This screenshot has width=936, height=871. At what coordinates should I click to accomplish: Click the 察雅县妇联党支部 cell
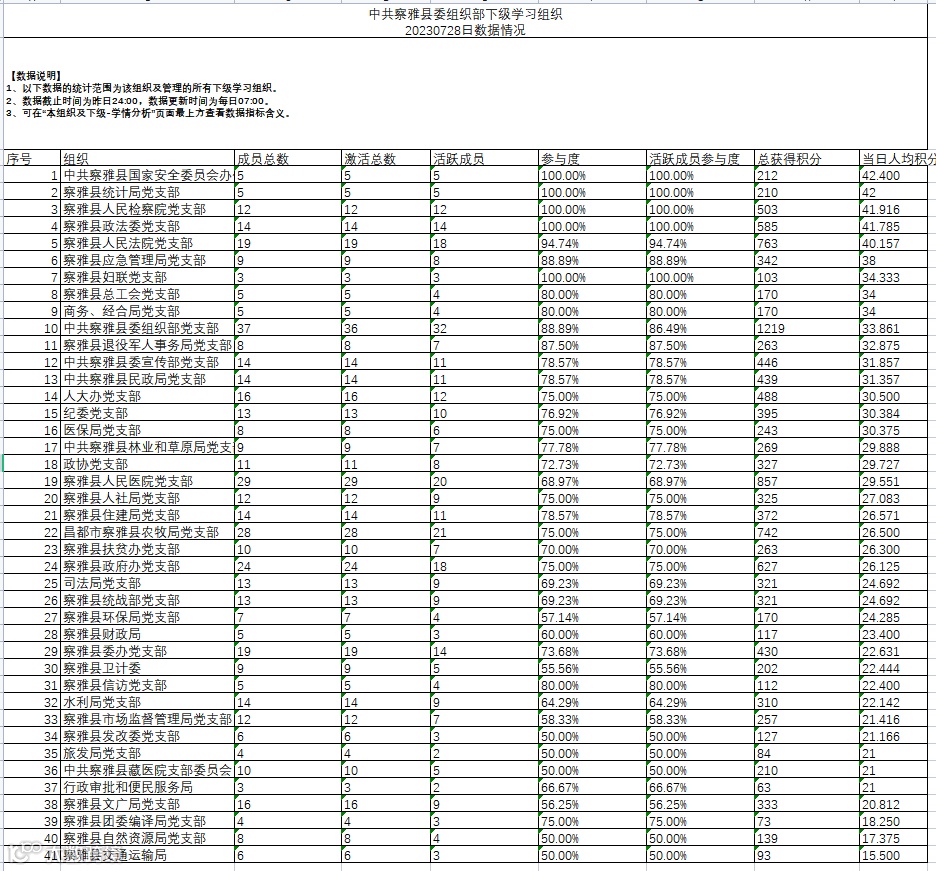(147, 278)
